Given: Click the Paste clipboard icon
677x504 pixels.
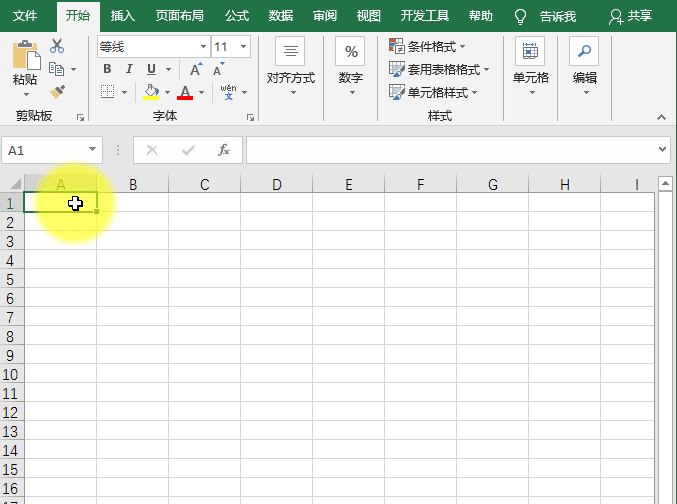Looking at the screenshot, I should 25,59.
